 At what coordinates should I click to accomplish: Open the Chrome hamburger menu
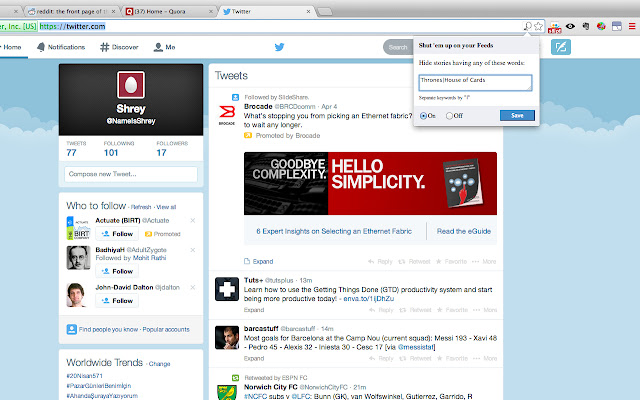coord(632,27)
